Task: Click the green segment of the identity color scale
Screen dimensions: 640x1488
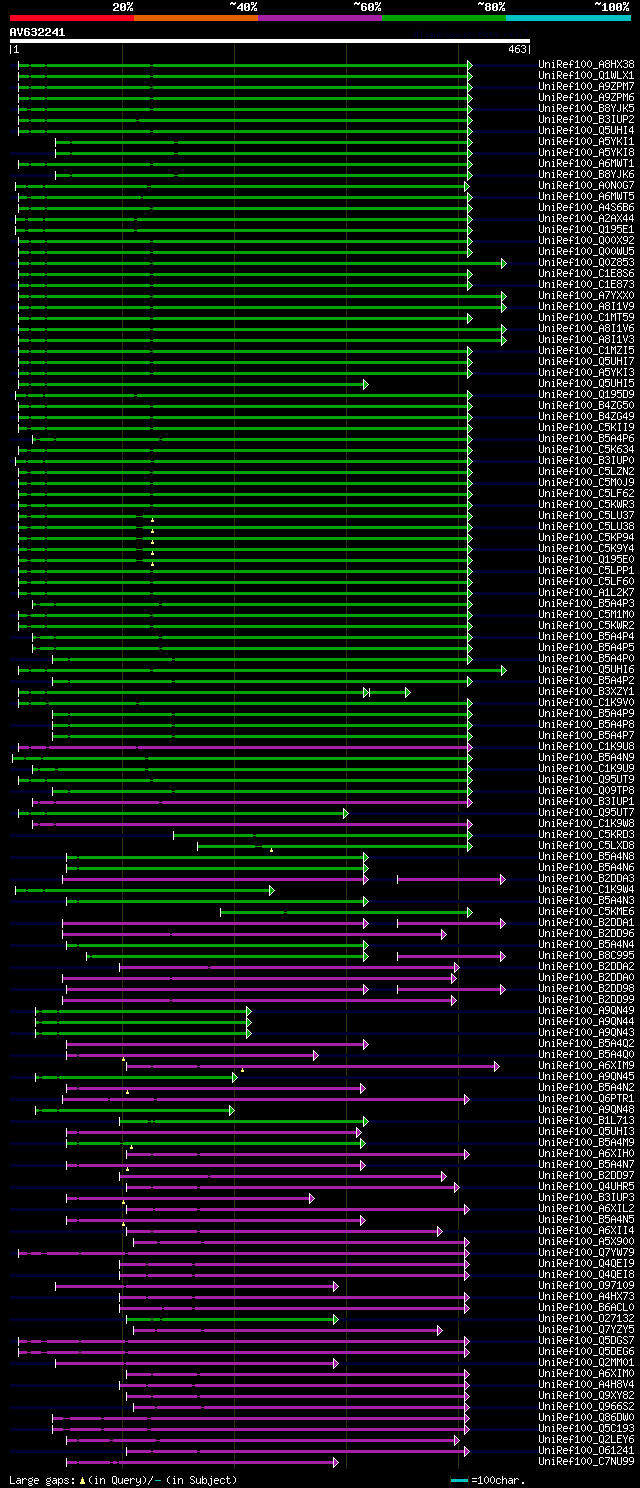Action: [443, 18]
